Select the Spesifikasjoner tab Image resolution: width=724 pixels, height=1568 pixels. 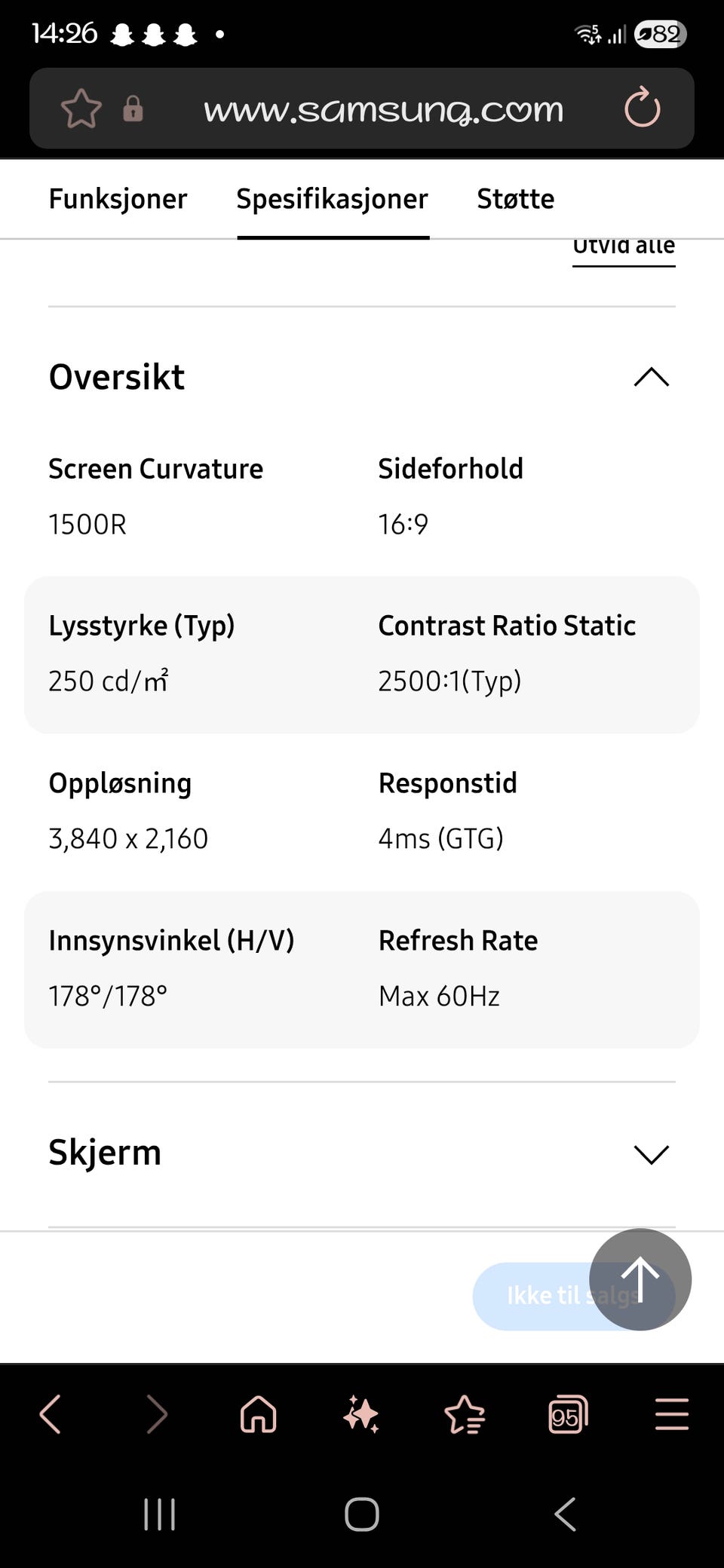tap(332, 199)
